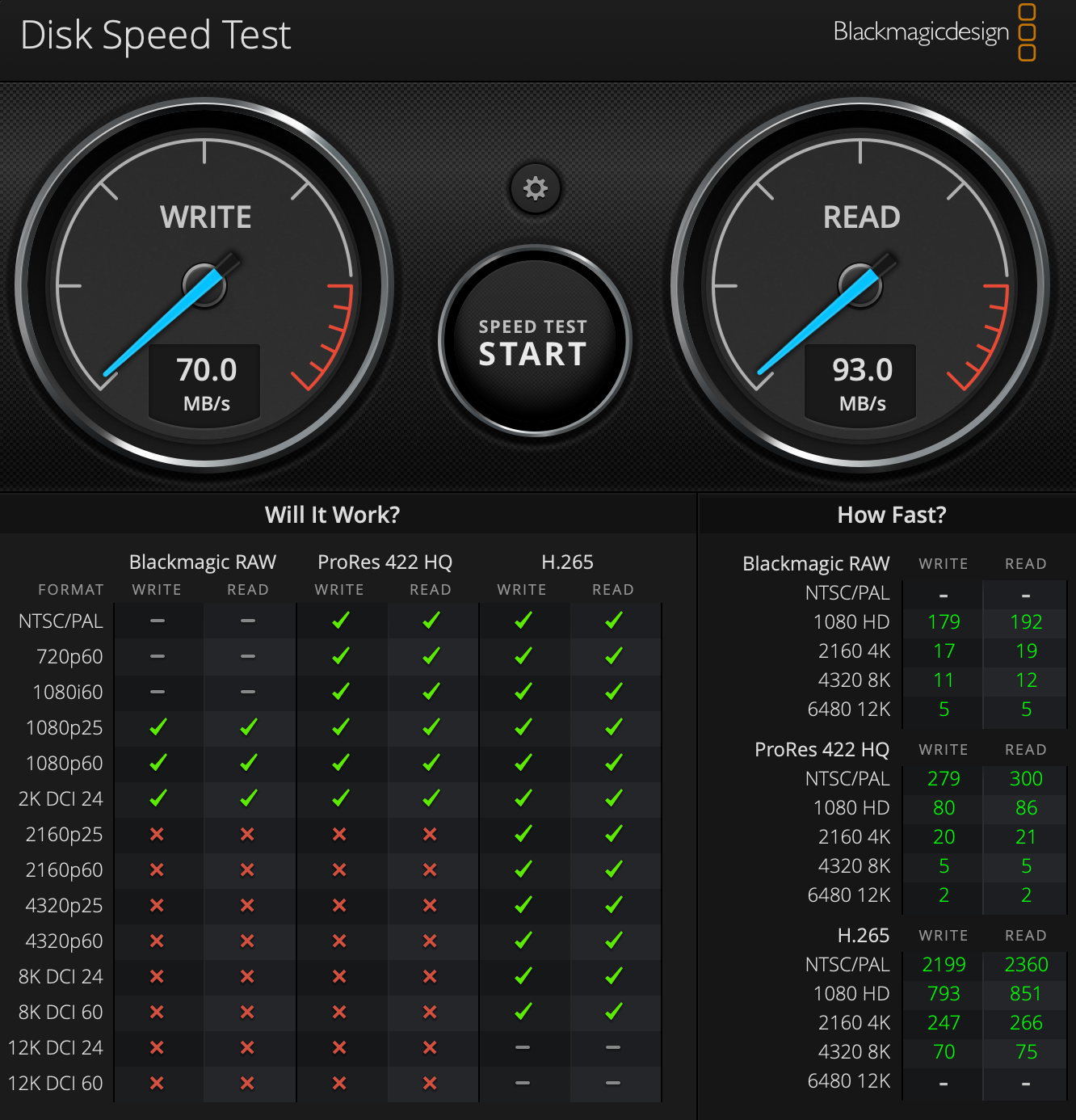This screenshot has height=1120, width=1076.
Task: Click H.265 NTSC/PAL write value 2199
Action: pos(944,964)
